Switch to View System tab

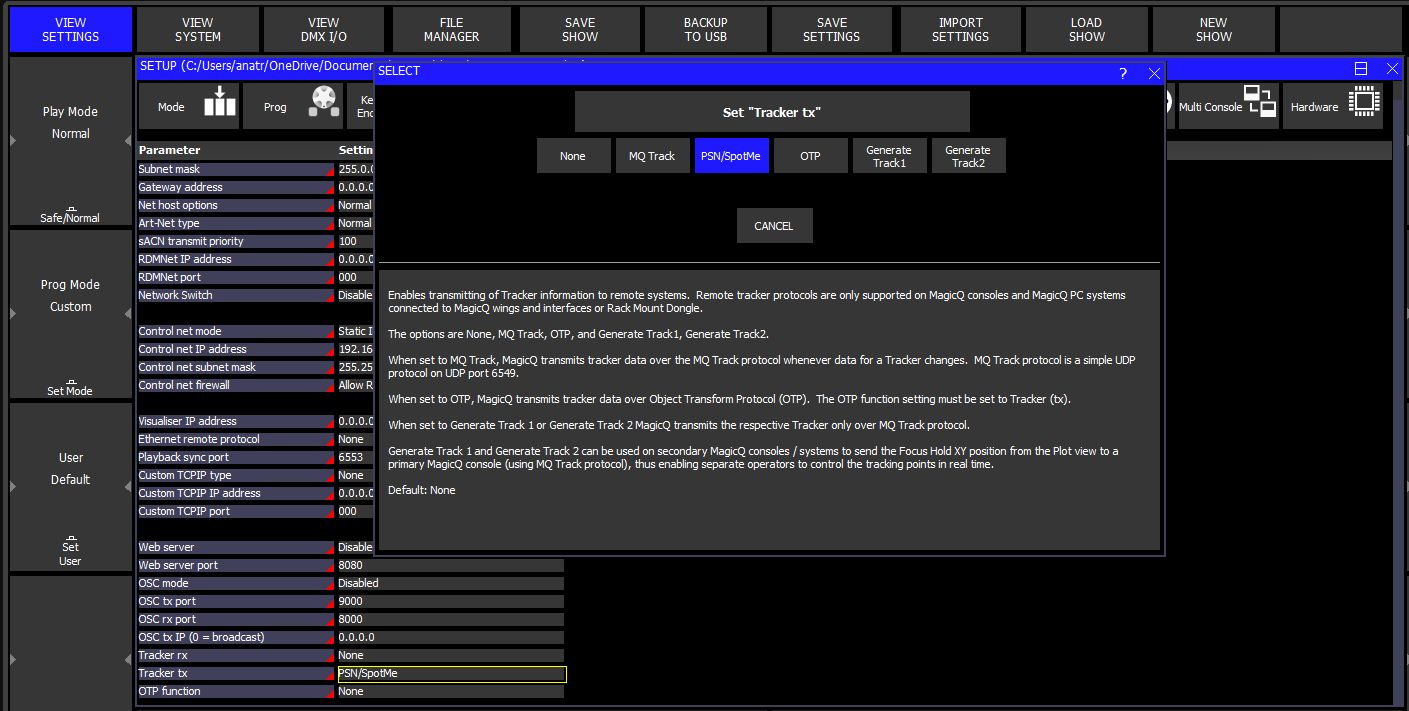click(198, 30)
